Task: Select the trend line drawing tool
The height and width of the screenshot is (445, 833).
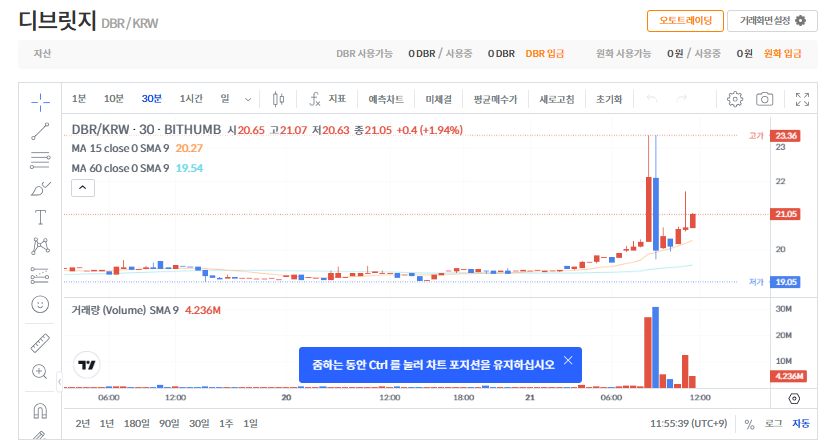Action: (40, 131)
